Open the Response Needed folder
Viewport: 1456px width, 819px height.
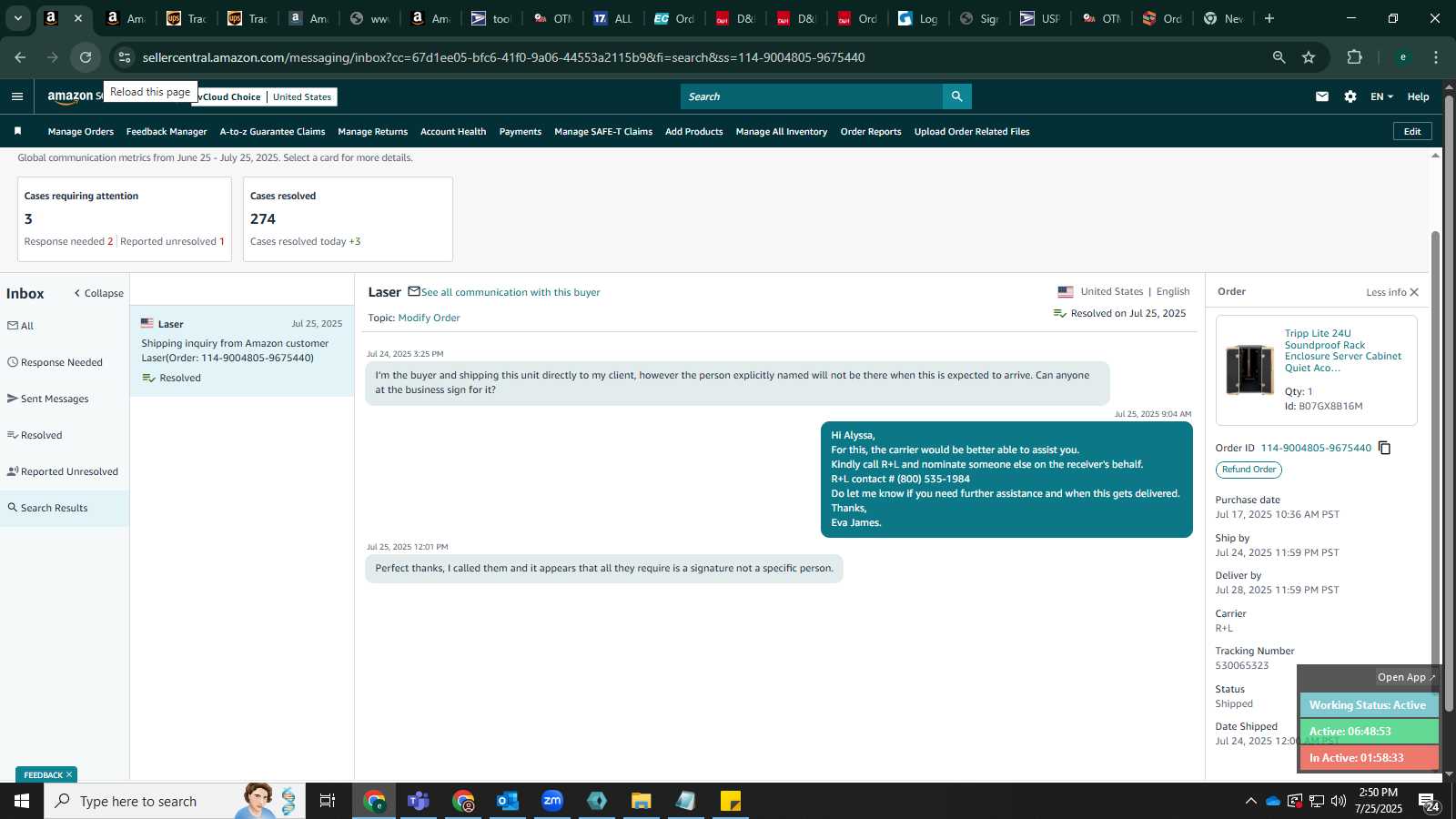(x=55, y=362)
